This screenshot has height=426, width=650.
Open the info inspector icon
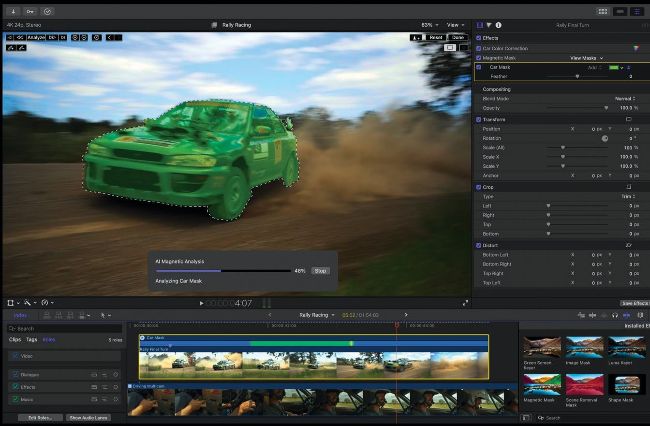(x=499, y=24)
